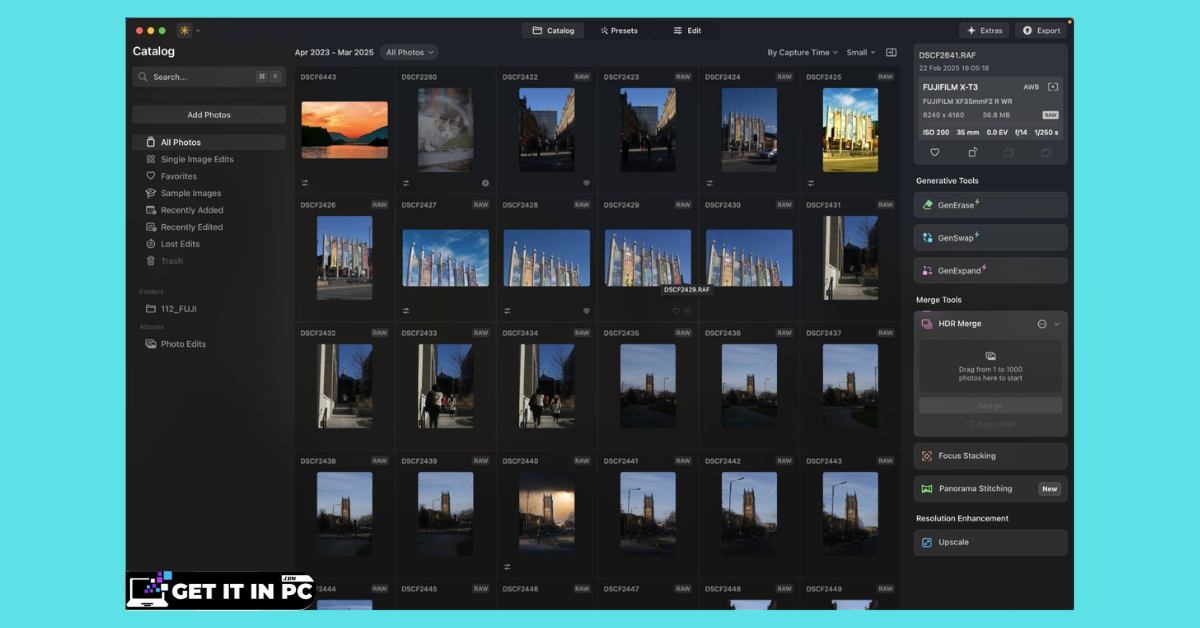The height and width of the screenshot is (628, 1200).
Task: Toggle the right side panel icon
Action: tap(891, 52)
